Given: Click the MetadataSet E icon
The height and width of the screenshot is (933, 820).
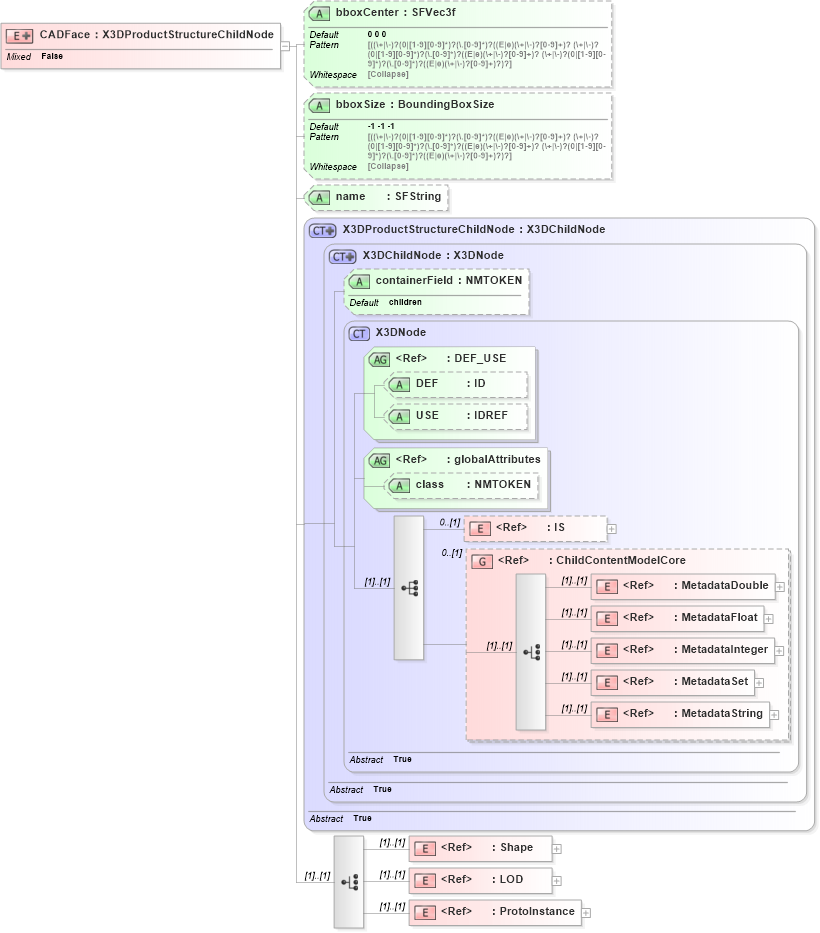Looking at the screenshot, I should pyautogui.click(x=607, y=682).
